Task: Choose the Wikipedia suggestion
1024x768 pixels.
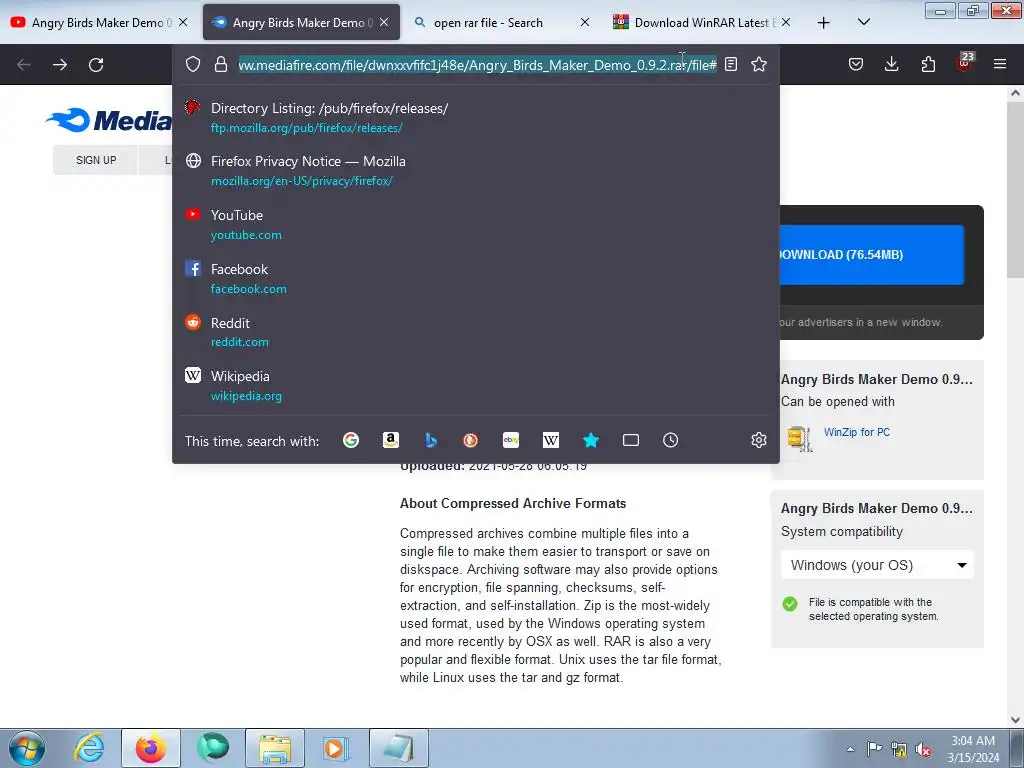Action: click(476, 385)
